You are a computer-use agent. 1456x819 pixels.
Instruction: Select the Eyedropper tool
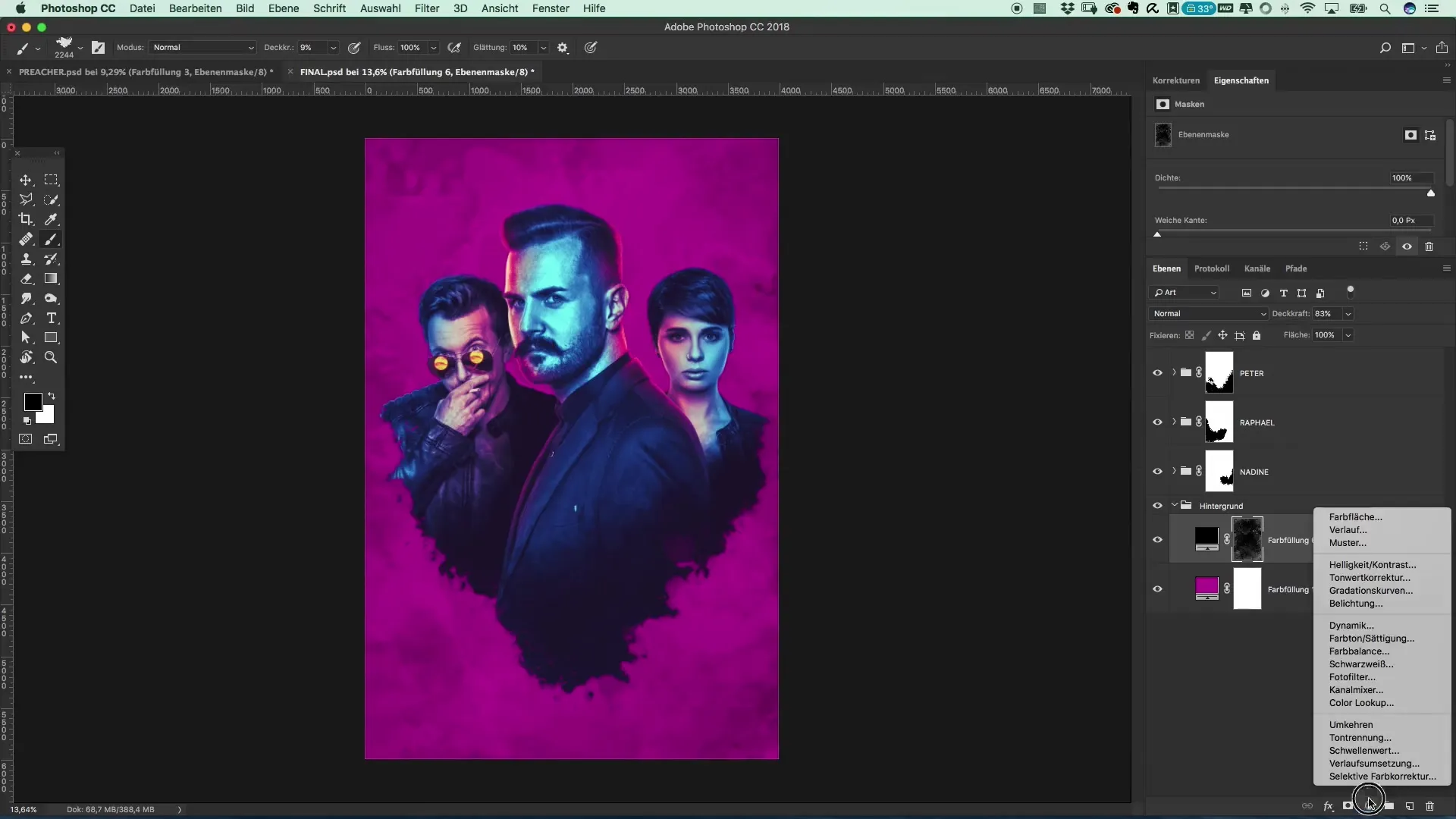[51, 219]
